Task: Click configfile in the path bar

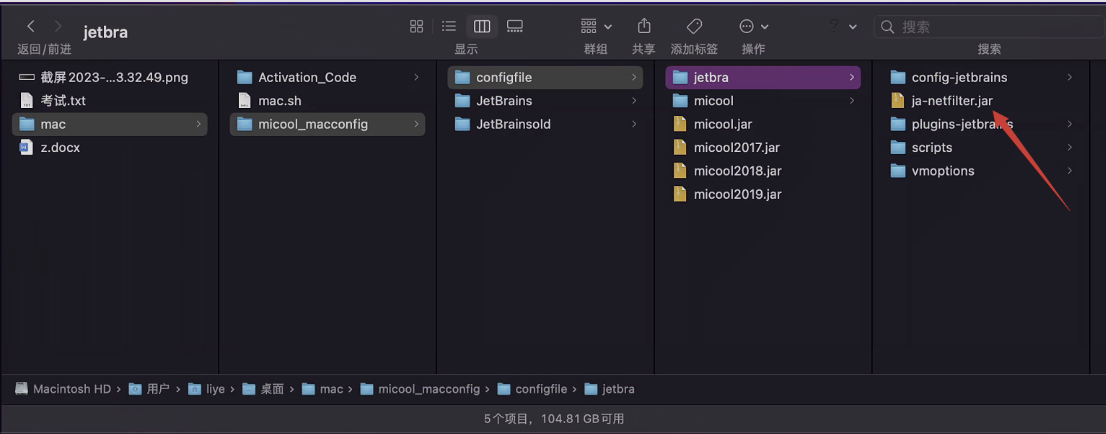Action: tap(540, 389)
